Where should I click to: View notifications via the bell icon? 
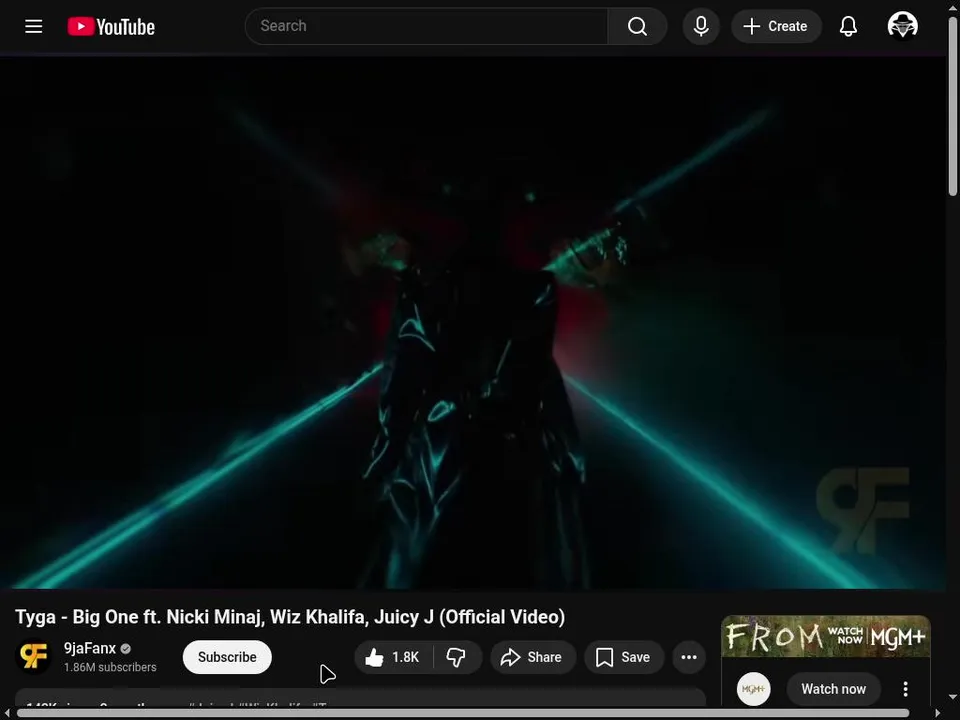point(848,26)
